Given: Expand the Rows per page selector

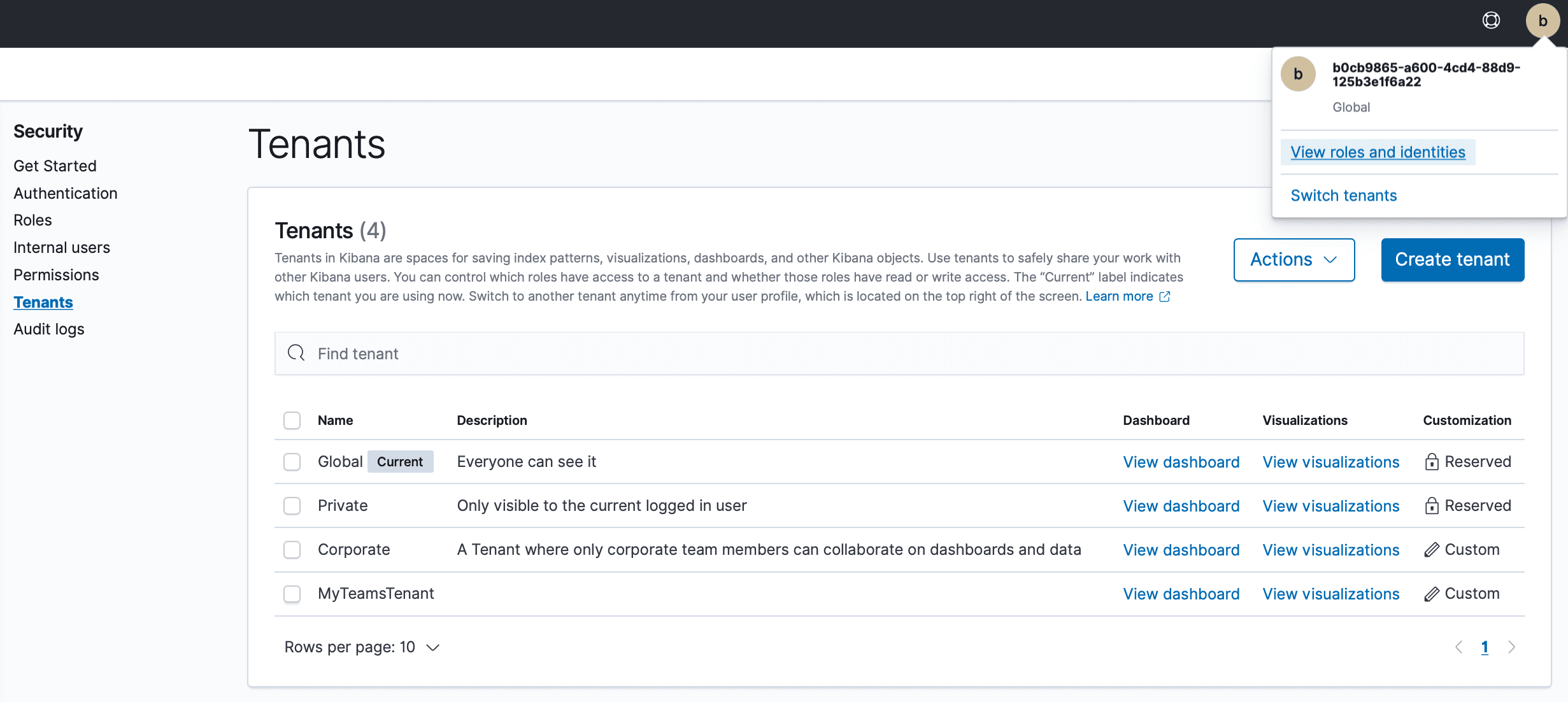Looking at the screenshot, I should (362, 647).
